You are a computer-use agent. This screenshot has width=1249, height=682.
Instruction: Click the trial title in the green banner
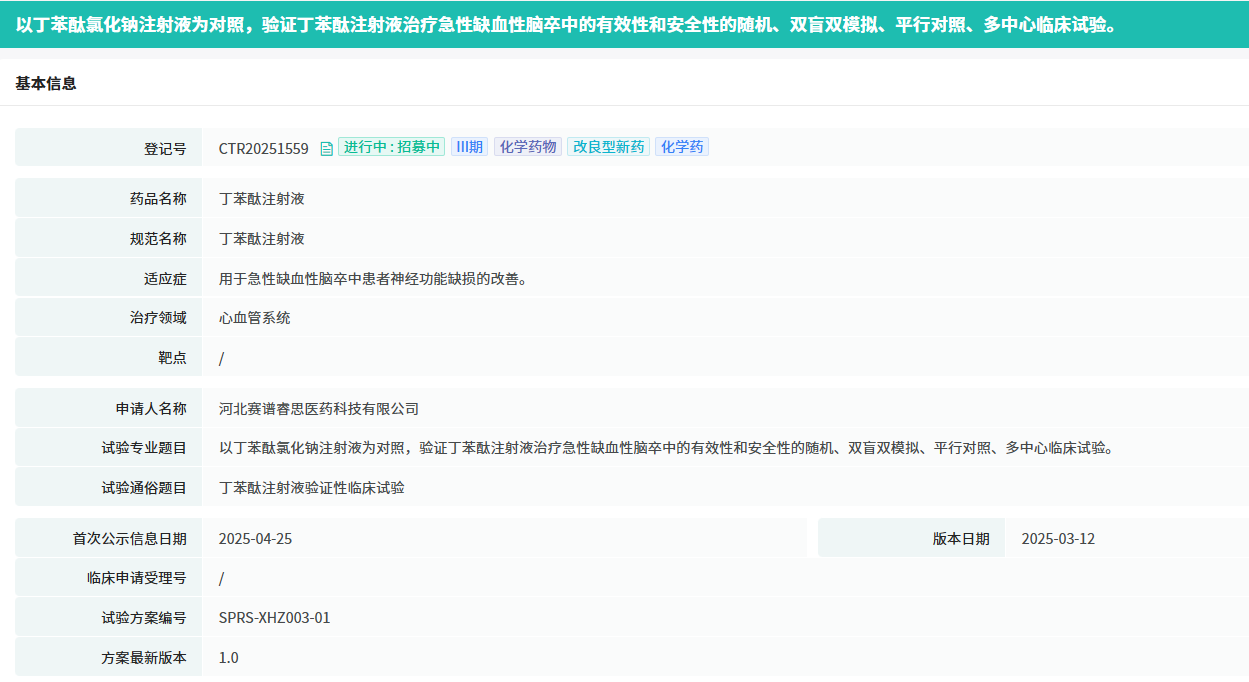pos(566,24)
